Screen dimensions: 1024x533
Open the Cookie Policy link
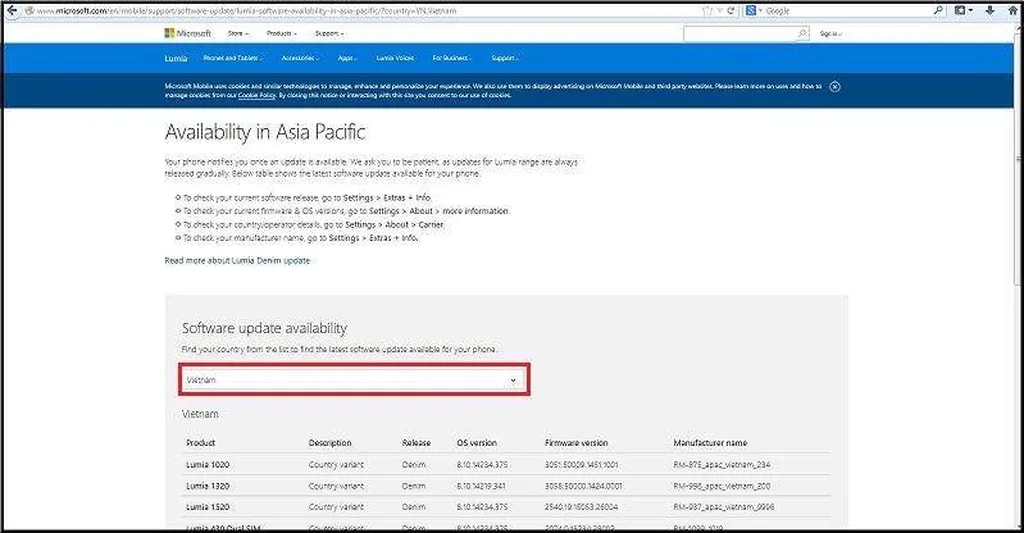point(256,94)
